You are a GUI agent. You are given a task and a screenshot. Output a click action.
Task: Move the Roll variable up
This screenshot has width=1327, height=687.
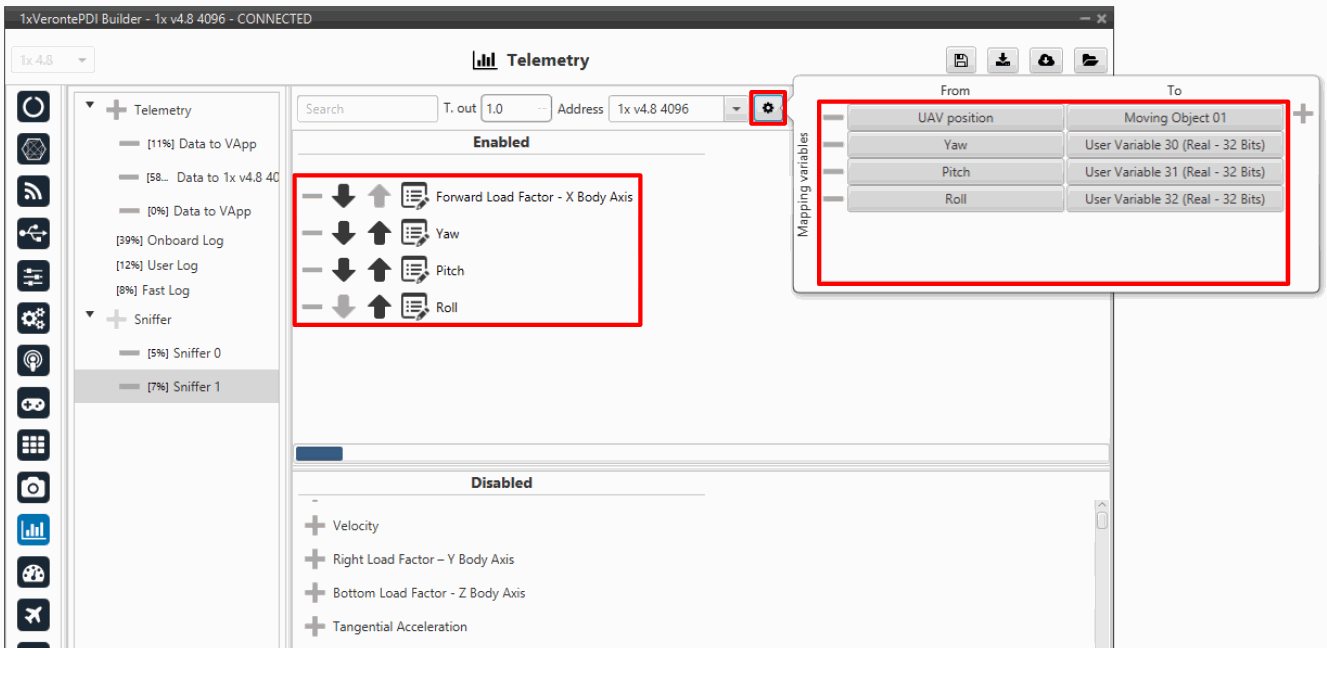pyautogui.click(x=379, y=307)
